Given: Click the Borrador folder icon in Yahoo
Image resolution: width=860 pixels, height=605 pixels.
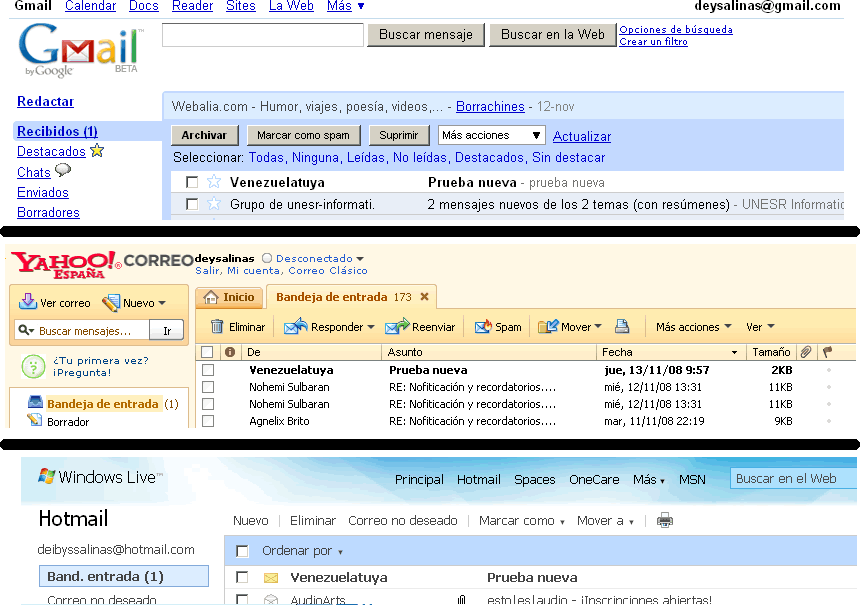Looking at the screenshot, I should pyautogui.click(x=35, y=420).
